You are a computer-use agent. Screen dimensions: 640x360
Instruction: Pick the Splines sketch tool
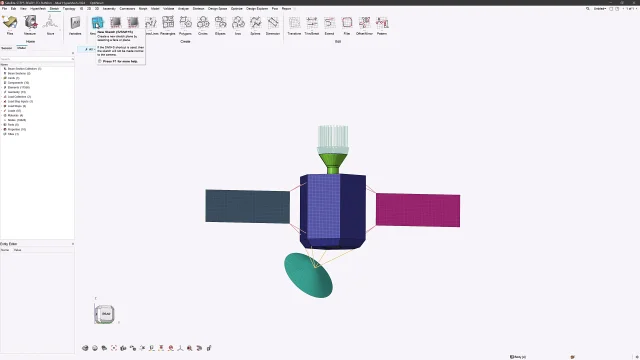pos(256,25)
